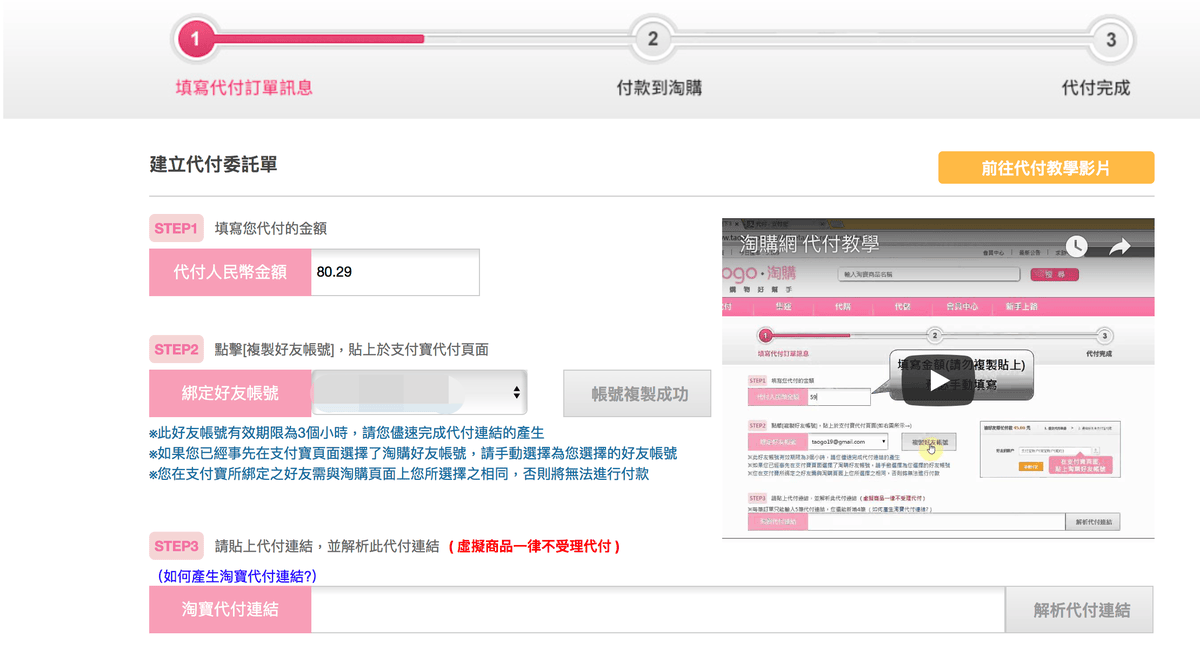Viewport: 1200px width, 656px height.
Task: Click the STEP3 pink badge
Action: click(x=177, y=546)
